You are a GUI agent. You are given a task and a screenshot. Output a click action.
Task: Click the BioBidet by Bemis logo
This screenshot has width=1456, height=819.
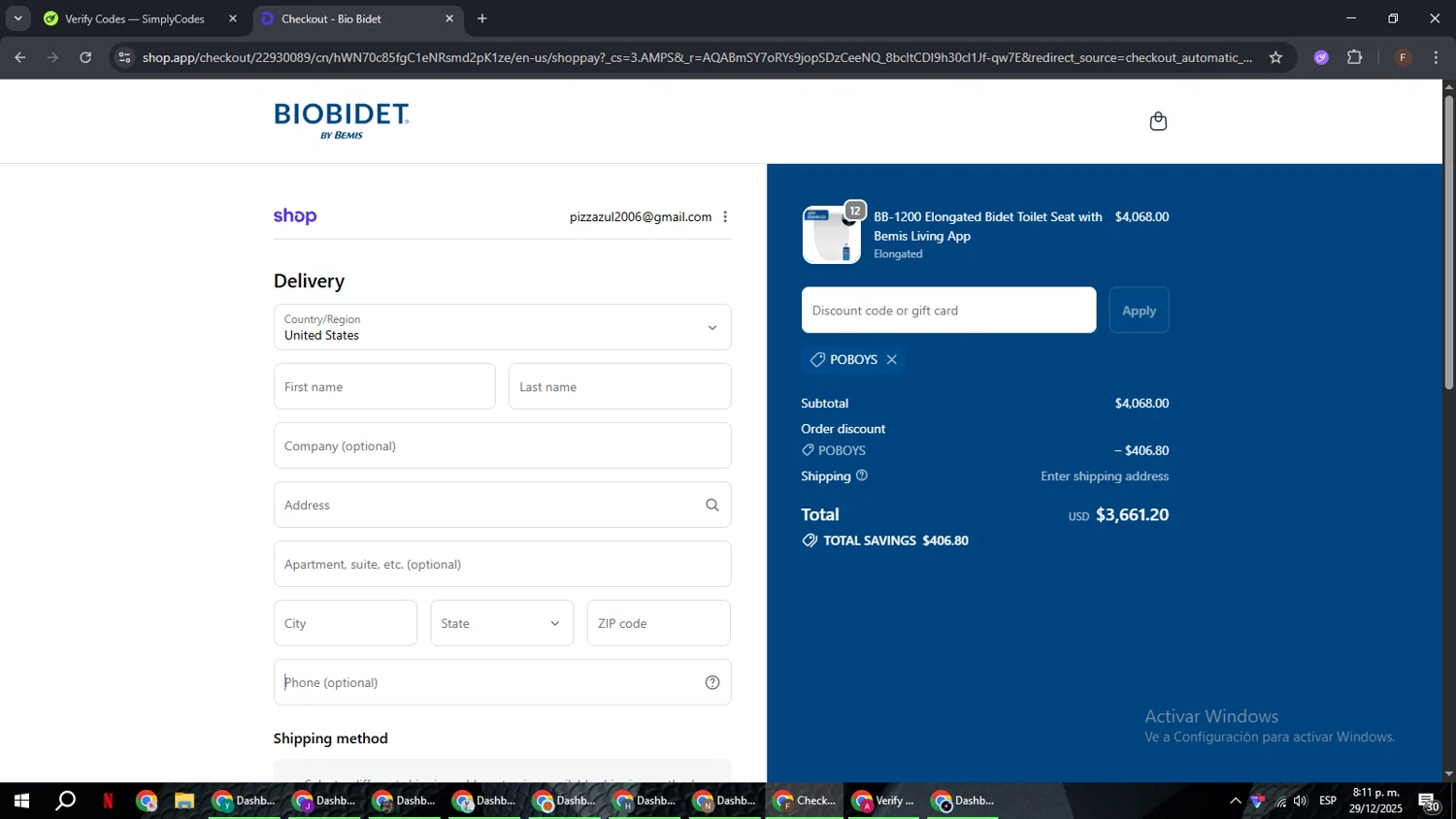pyautogui.click(x=342, y=121)
